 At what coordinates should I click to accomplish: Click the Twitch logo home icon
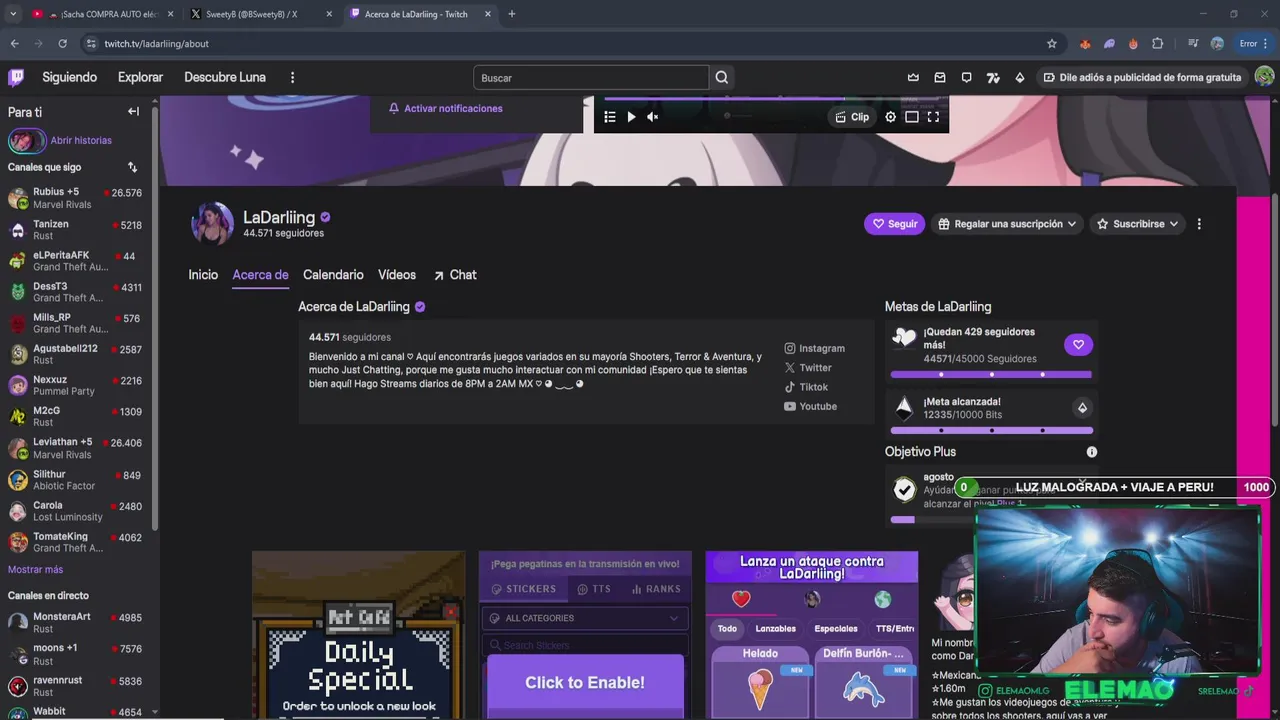tap(16, 77)
